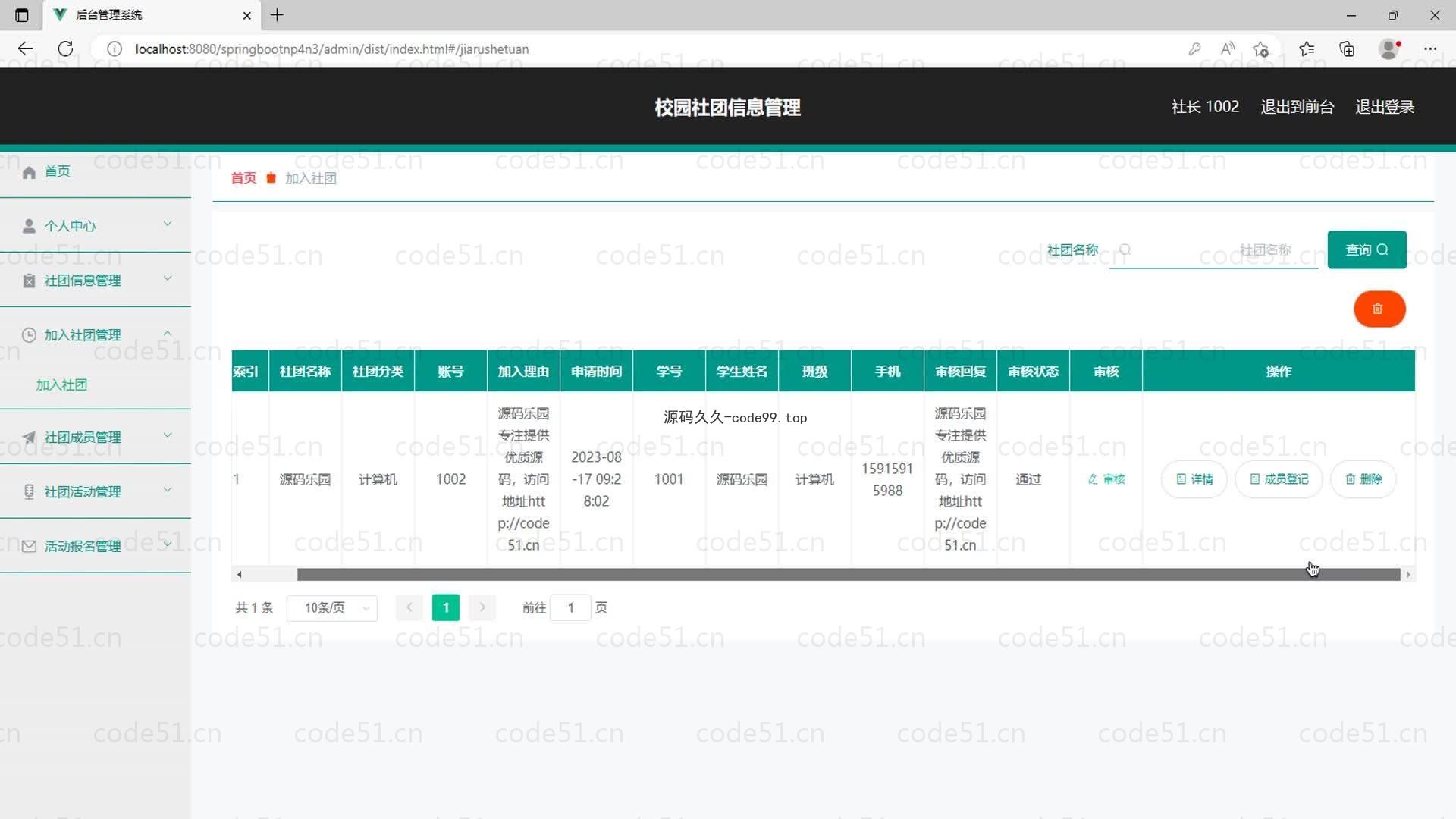Click the browser address bar URL
This screenshot has height=819, width=1456.
(x=332, y=49)
